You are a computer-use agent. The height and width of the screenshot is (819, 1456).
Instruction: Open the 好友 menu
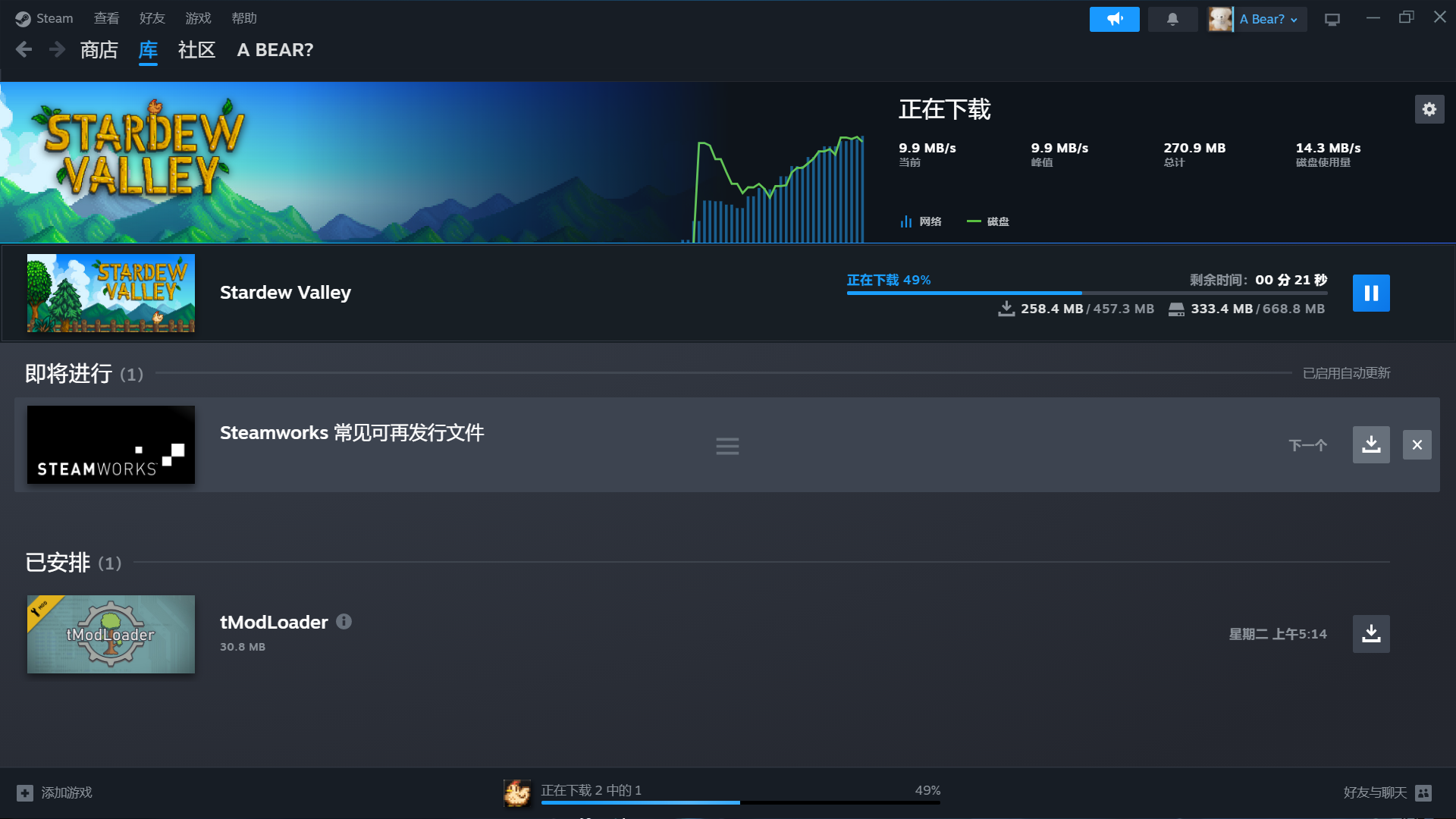152,18
